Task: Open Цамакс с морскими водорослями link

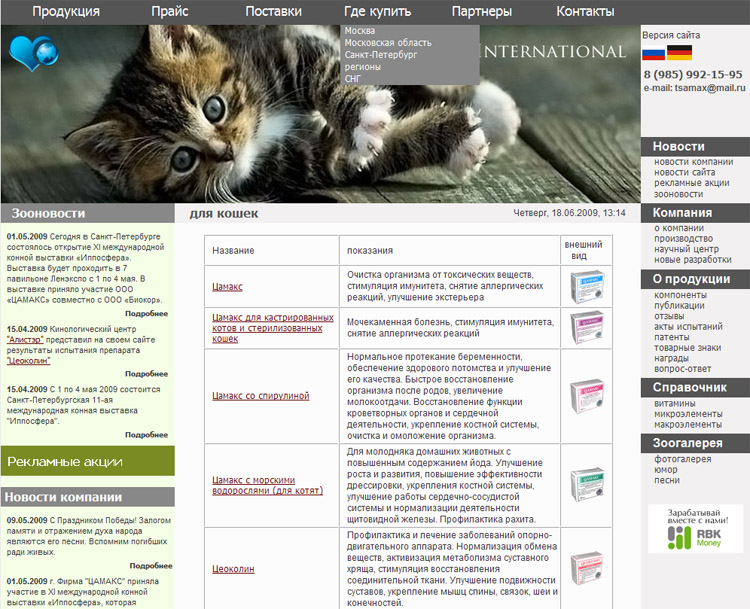Action: [x=267, y=485]
